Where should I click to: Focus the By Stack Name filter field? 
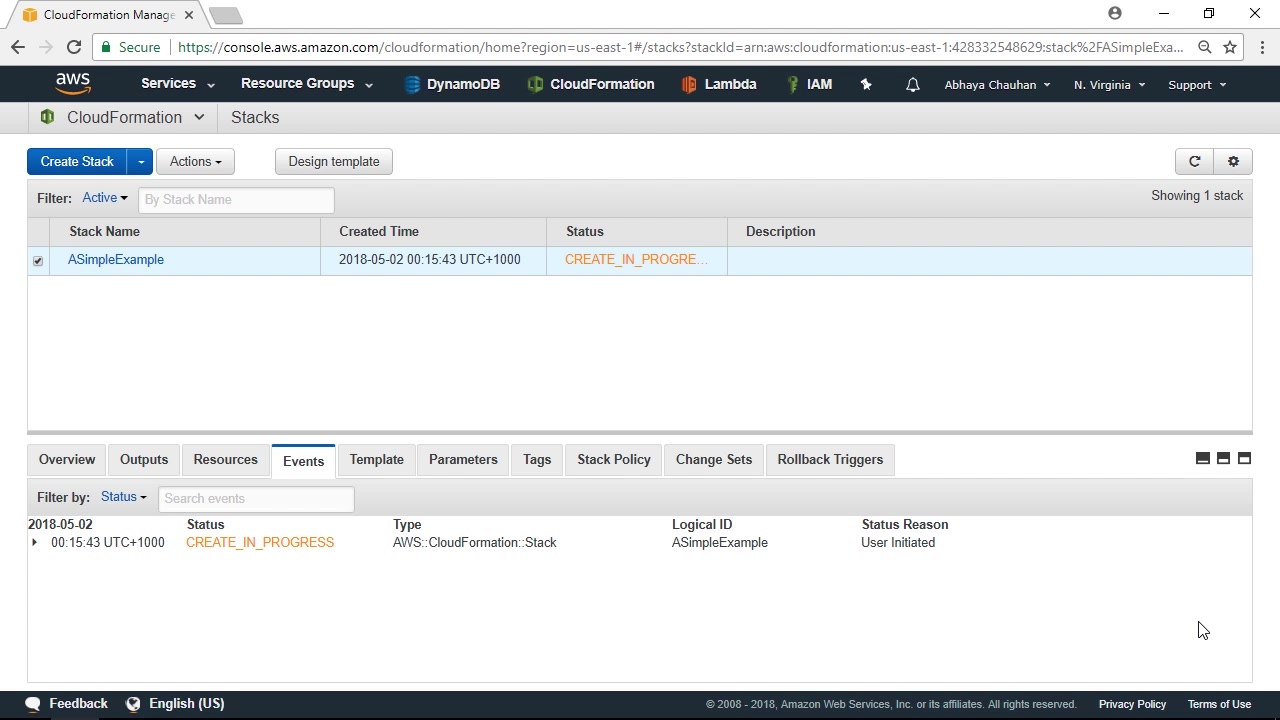point(236,199)
